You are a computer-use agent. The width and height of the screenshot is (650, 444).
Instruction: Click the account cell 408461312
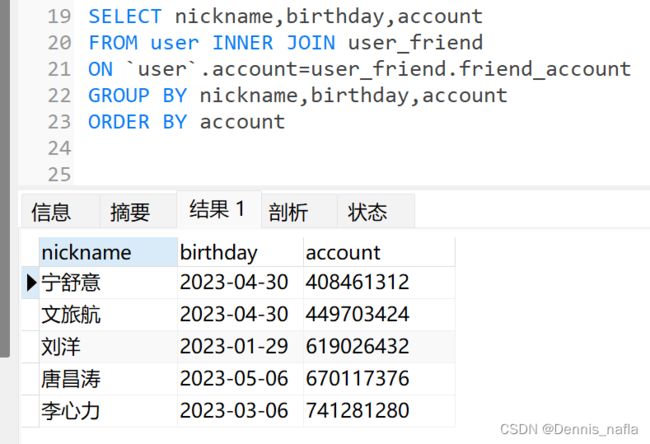tap(379, 283)
